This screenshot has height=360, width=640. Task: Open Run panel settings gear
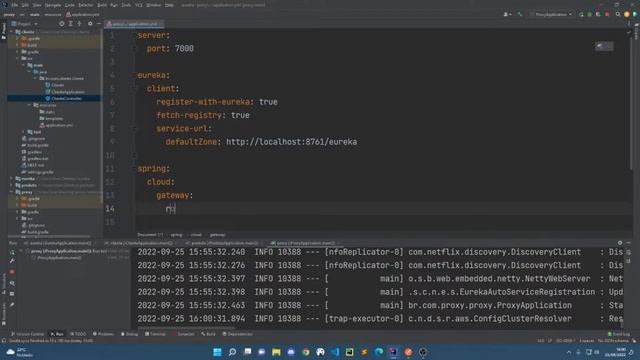(620, 242)
